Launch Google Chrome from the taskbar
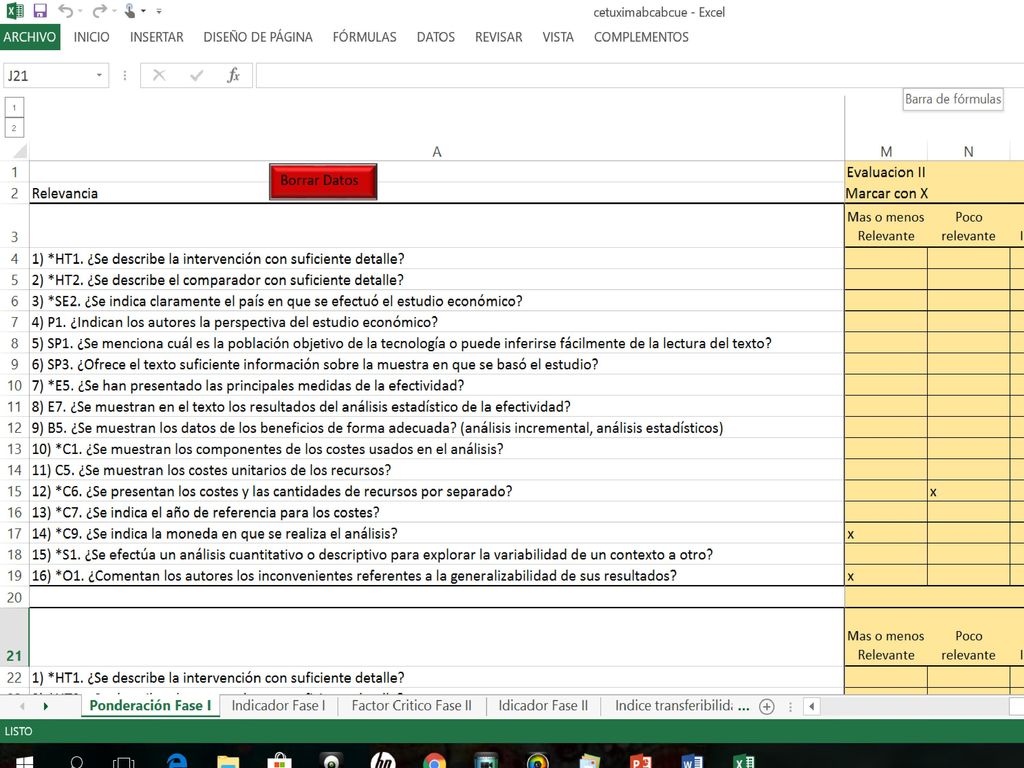This screenshot has width=1024, height=768. (x=434, y=761)
